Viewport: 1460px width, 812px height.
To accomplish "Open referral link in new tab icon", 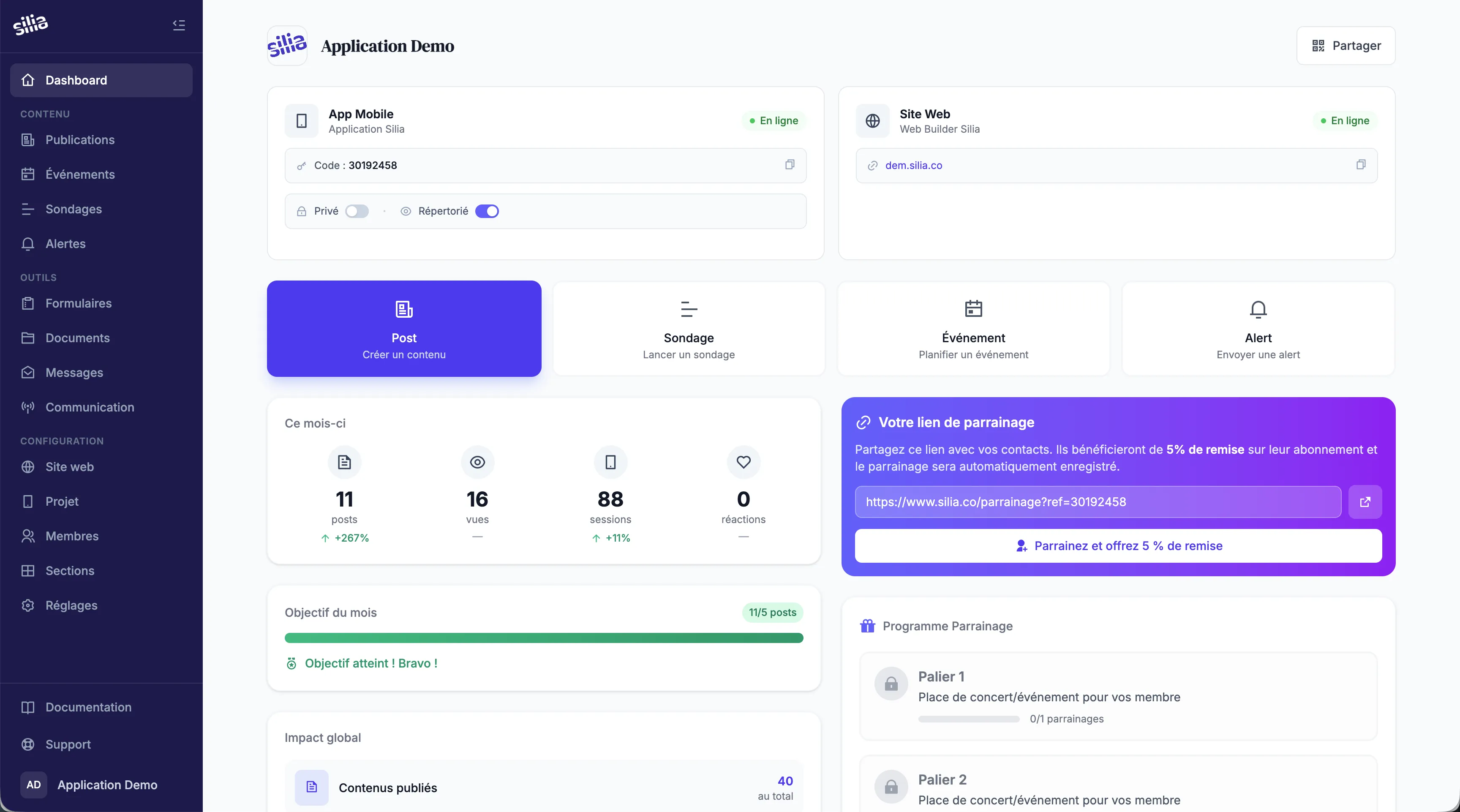I will [1365, 502].
